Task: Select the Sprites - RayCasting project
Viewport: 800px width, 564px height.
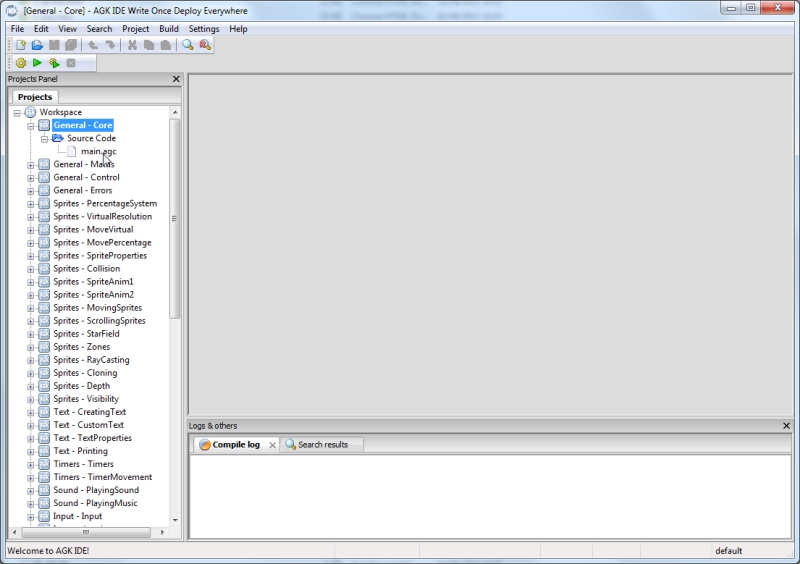Action: (91, 360)
